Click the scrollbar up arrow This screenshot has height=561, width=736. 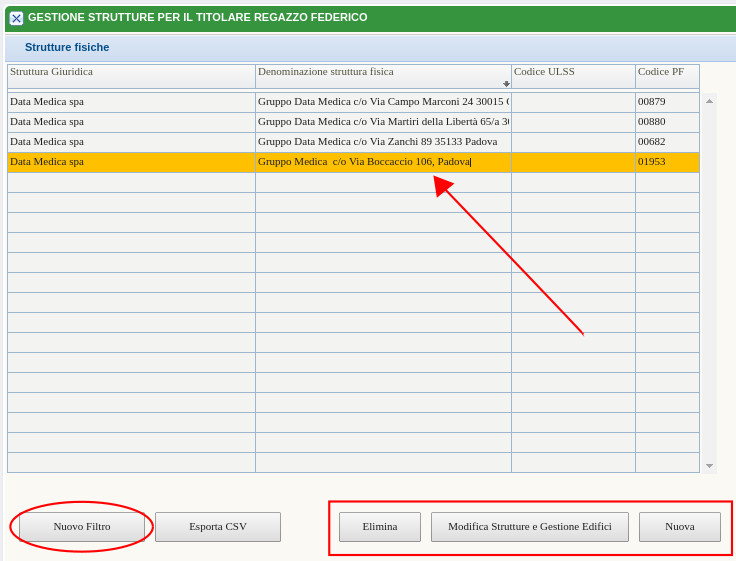point(709,101)
